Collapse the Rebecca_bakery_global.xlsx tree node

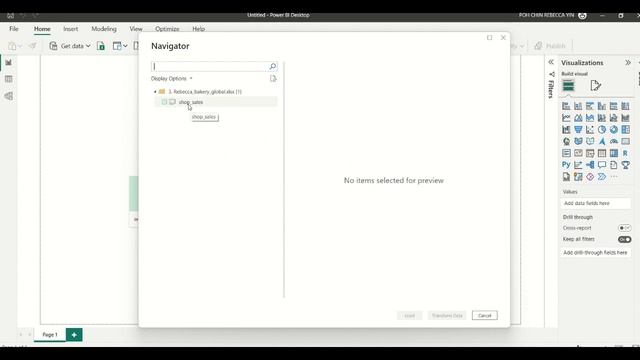pyautogui.click(x=155, y=92)
